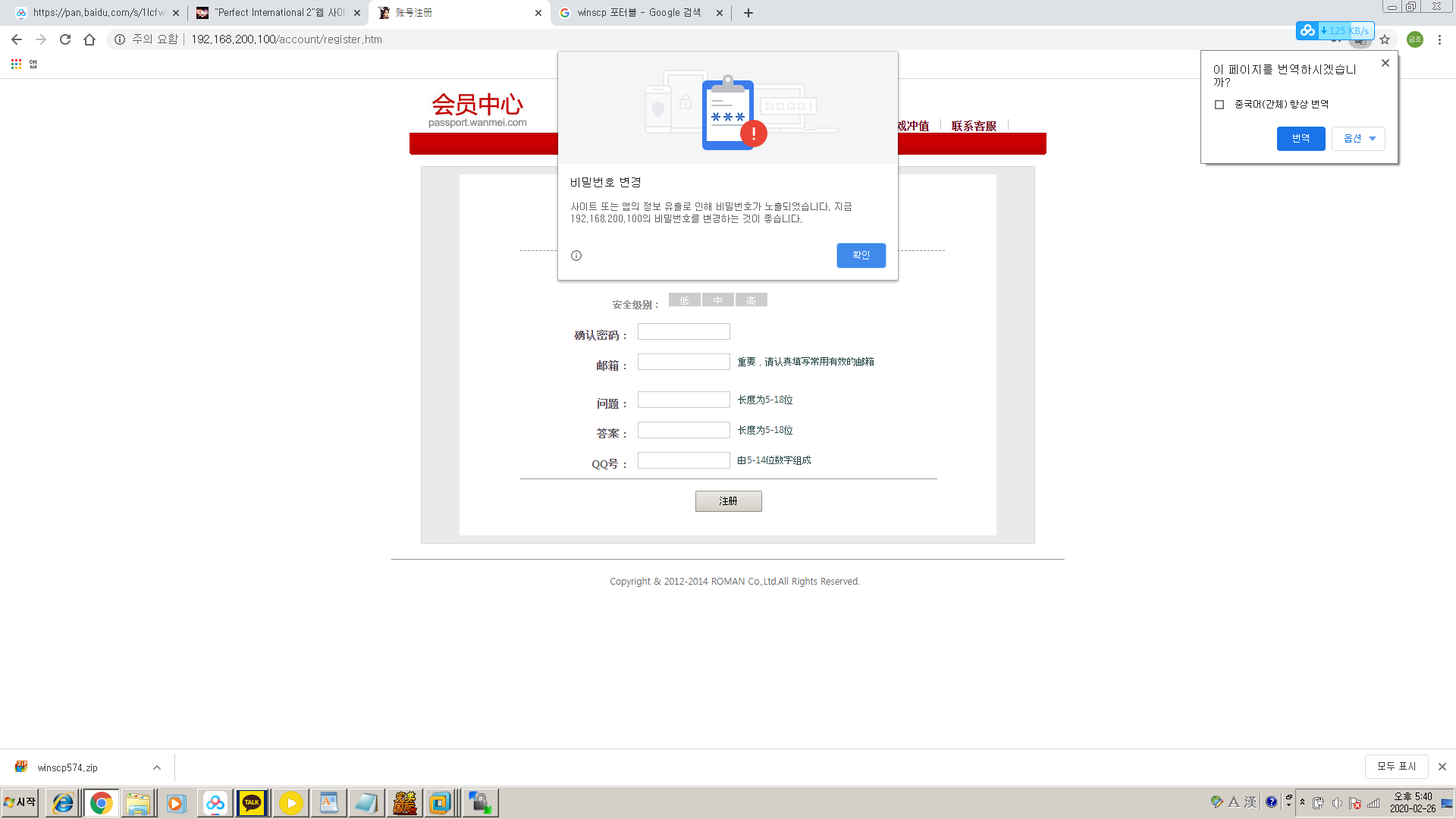Expand hidden icons chevron in system tray
Screen dimensions: 1456x819
coord(1303,802)
